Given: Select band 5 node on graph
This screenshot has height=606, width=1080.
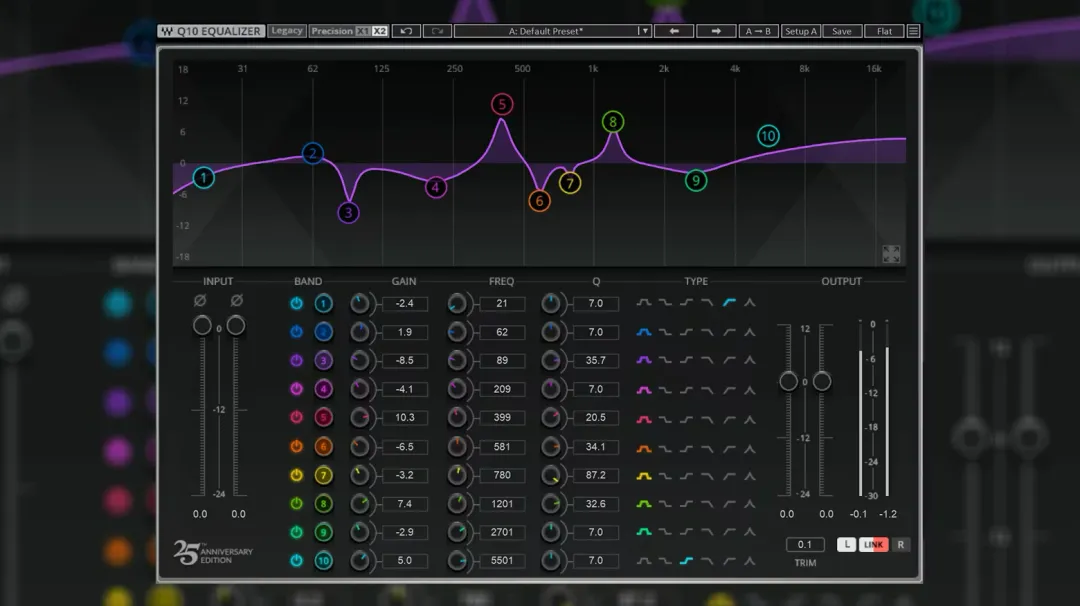Looking at the screenshot, I should point(502,105).
